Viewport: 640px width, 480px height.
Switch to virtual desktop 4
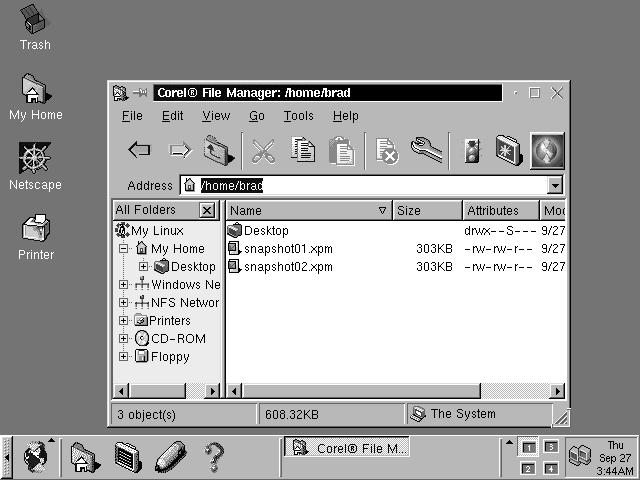tap(551, 468)
